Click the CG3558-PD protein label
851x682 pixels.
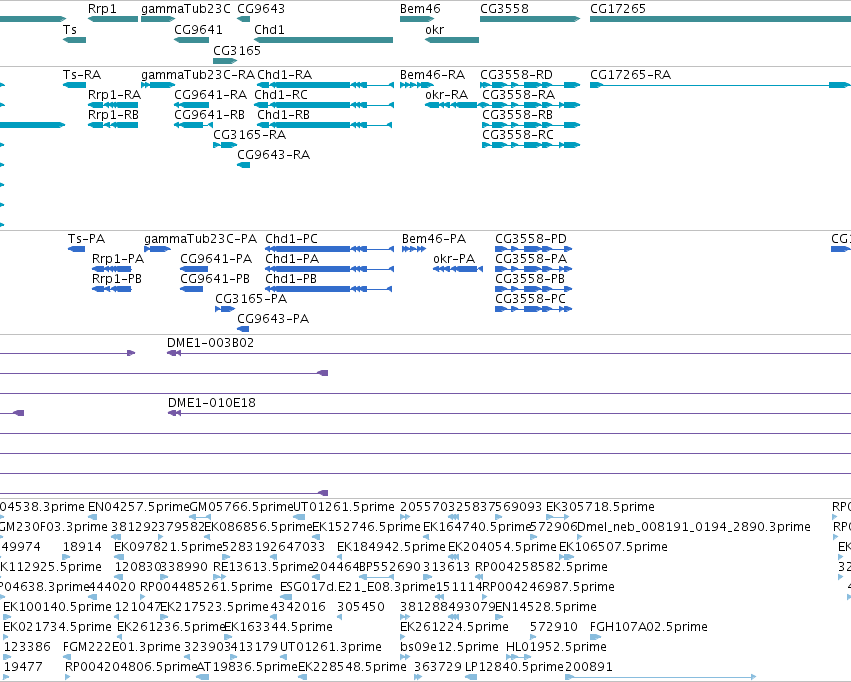(x=531, y=239)
